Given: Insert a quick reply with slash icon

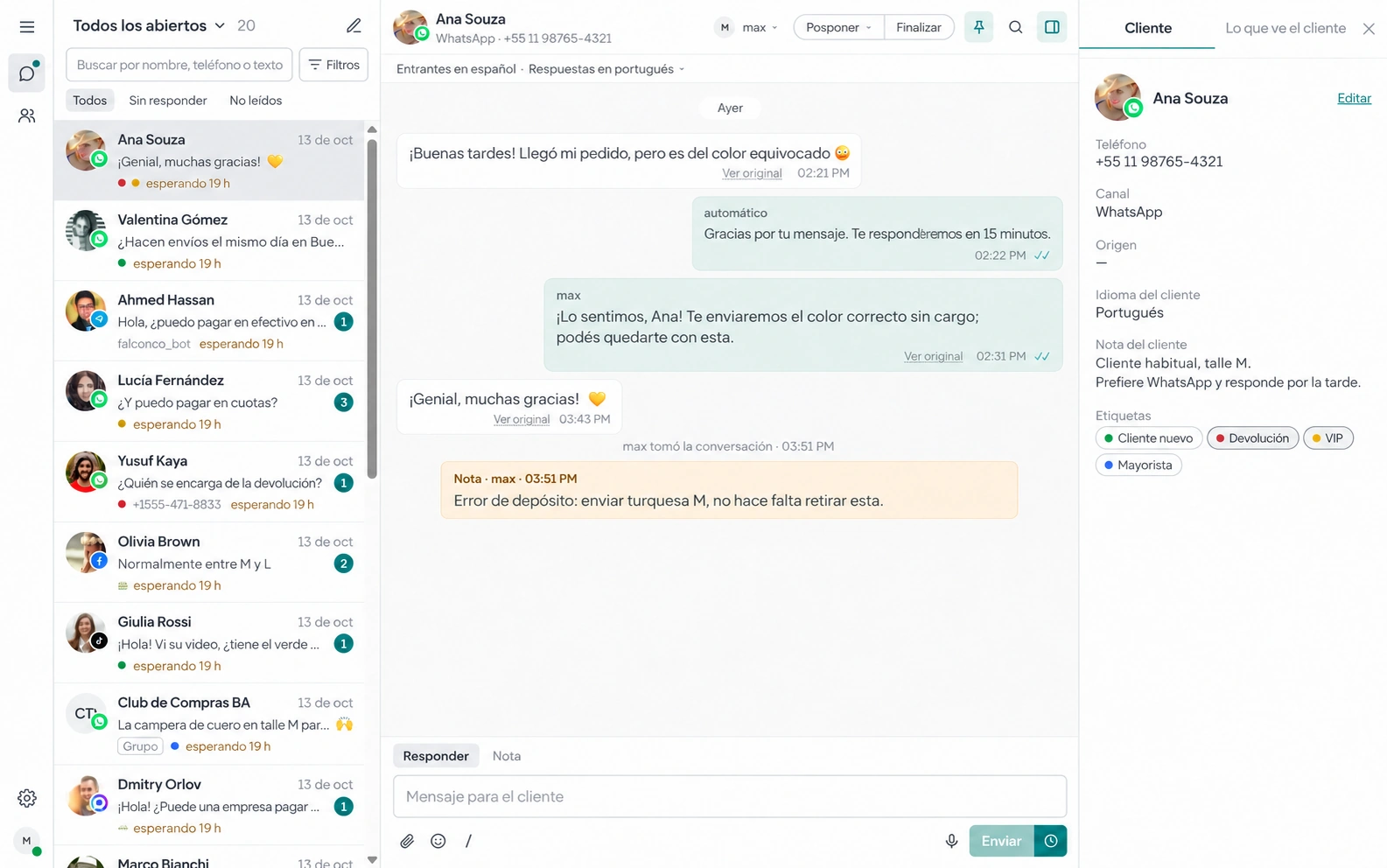Looking at the screenshot, I should coord(469,841).
